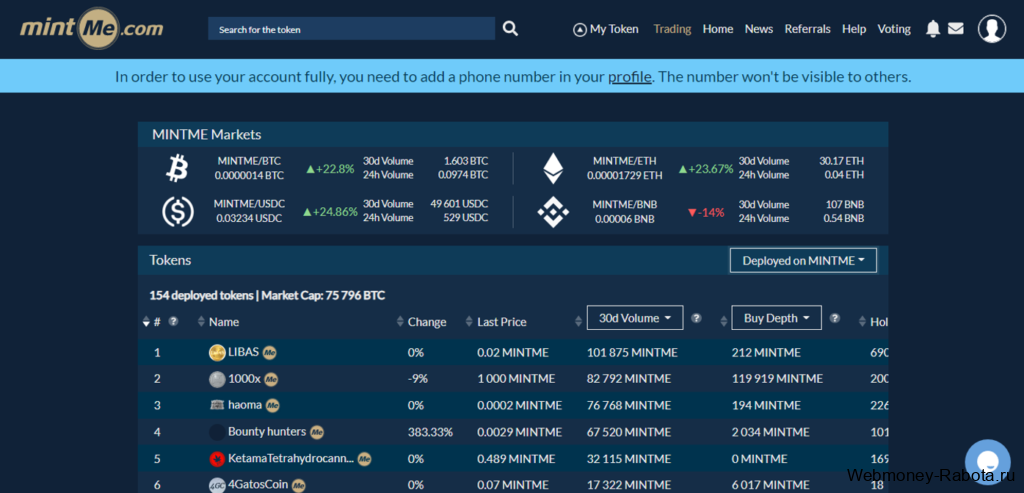Click the 383.33% change cell

point(430,432)
